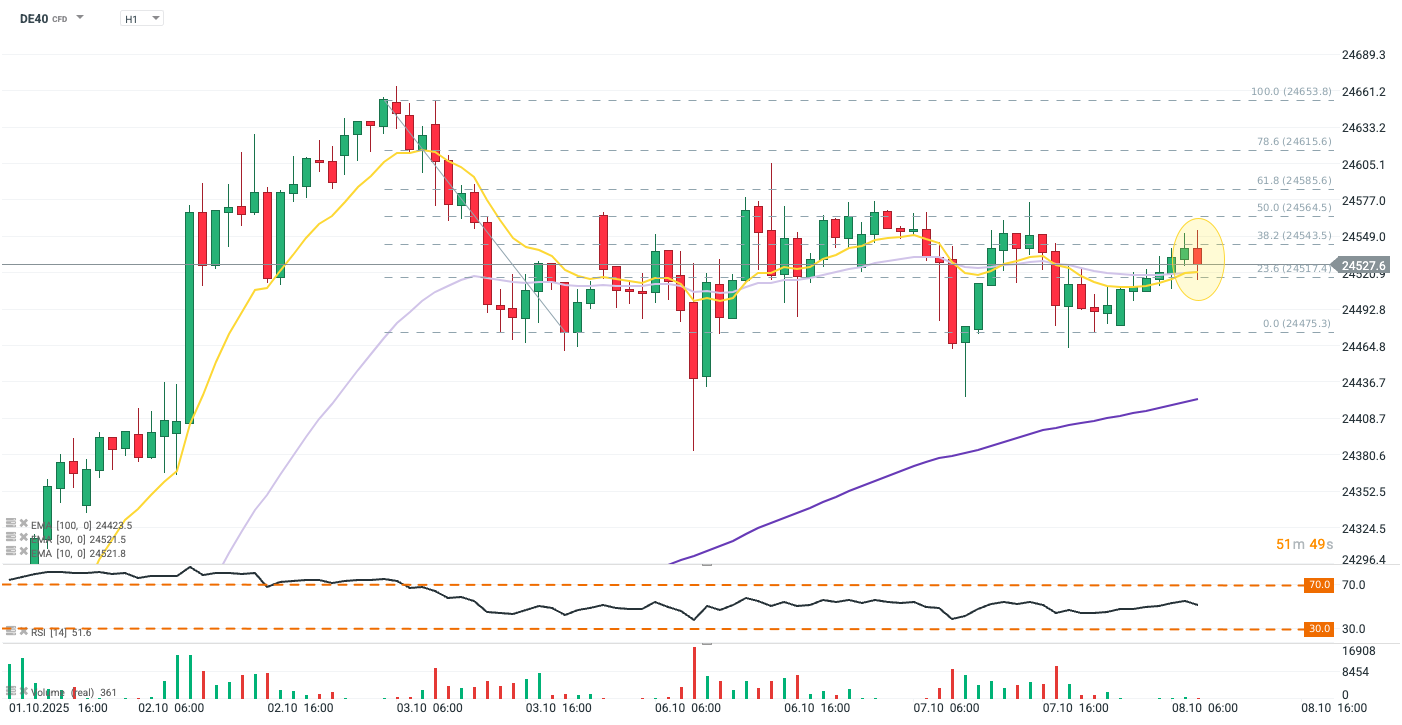Open RSI [14] indicator settings icon
Viewport: 1402px width, 725px height.
[x=11, y=632]
